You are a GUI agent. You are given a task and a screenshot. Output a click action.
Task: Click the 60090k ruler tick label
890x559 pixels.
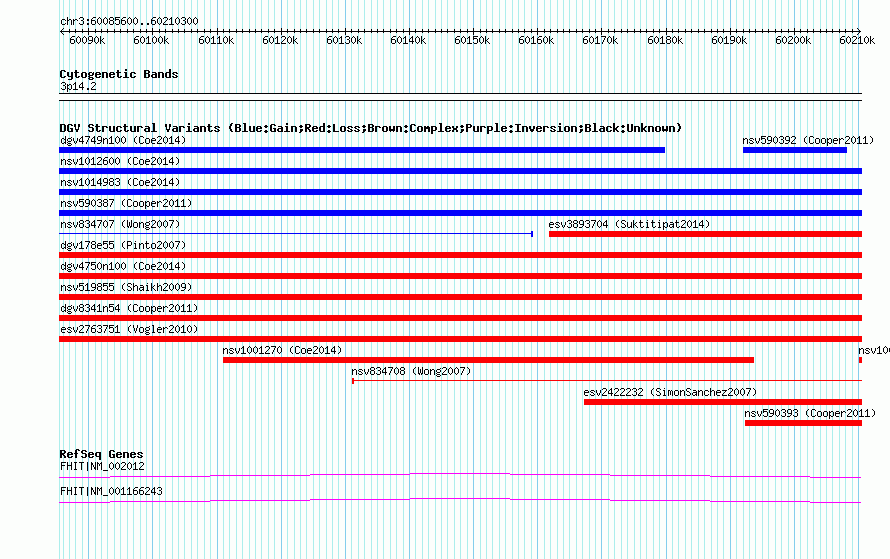click(x=87, y=40)
